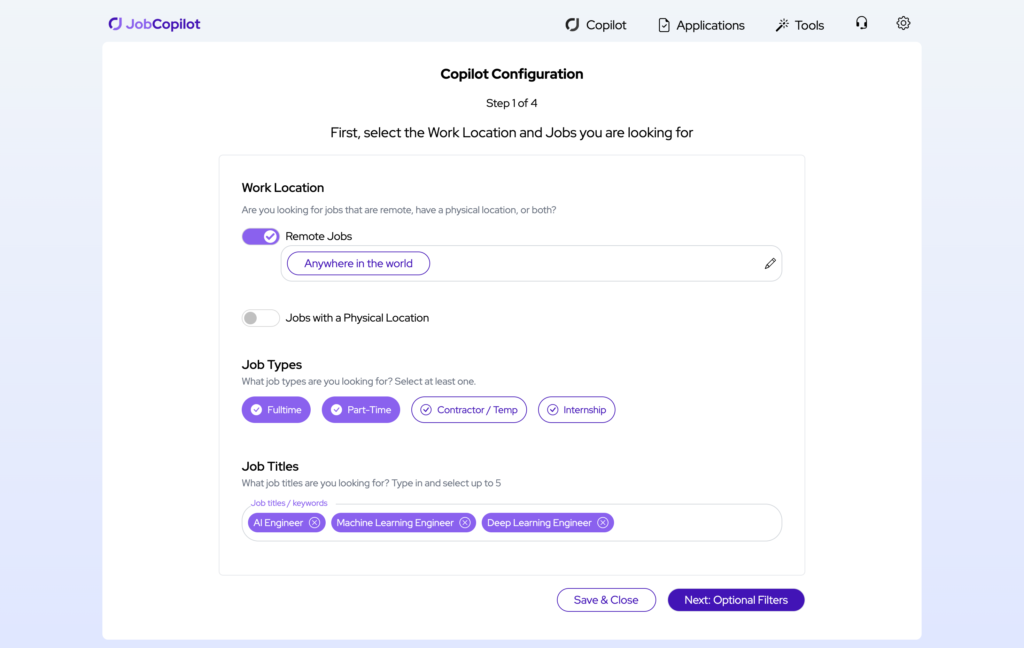Disable the Remote Jobs toggle
The width and height of the screenshot is (1024, 648).
(x=260, y=235)
